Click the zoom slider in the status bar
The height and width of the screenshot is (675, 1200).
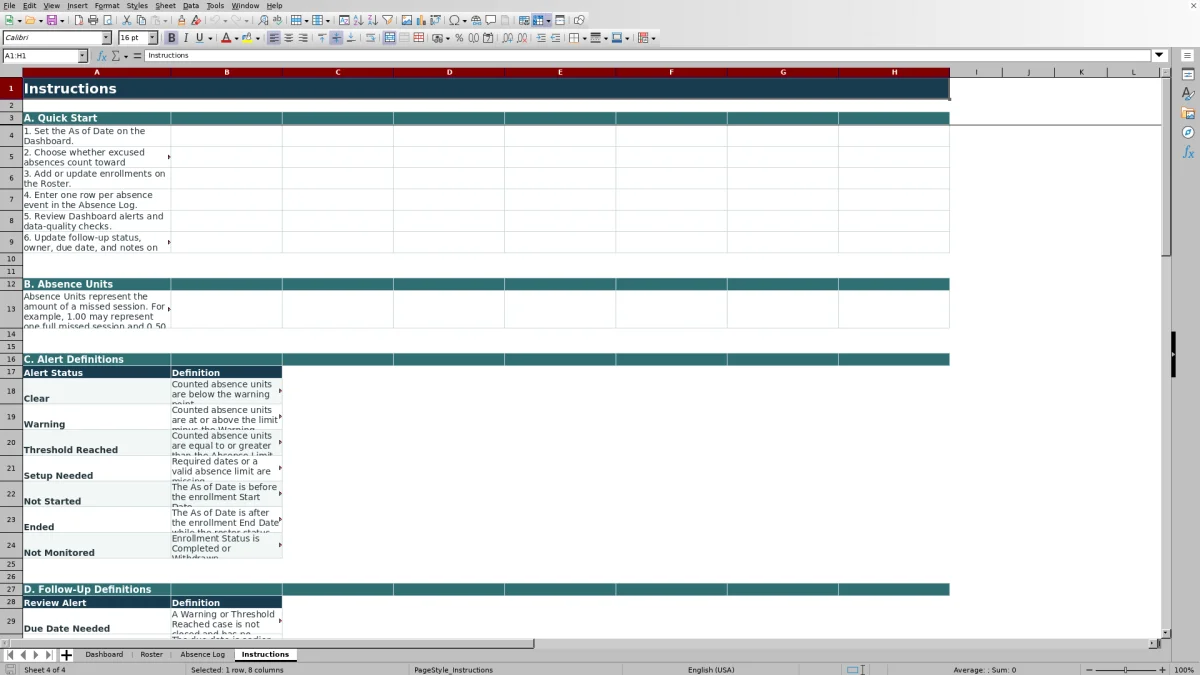pos(1125,670)
